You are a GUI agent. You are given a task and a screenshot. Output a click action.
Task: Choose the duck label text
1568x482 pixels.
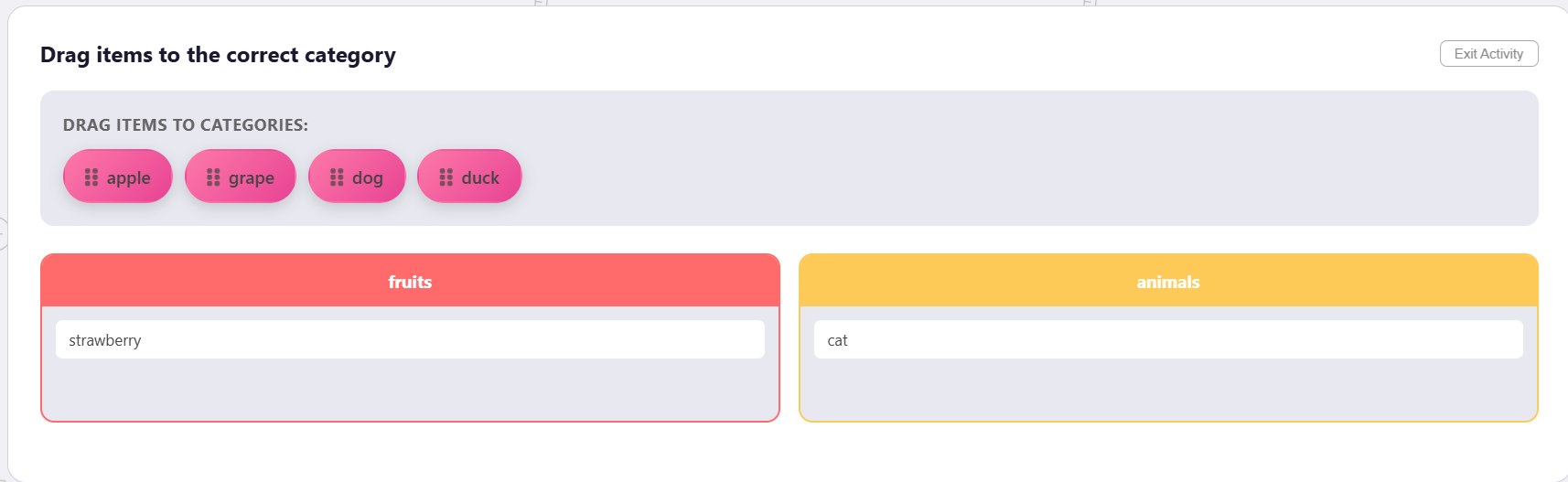480,177
